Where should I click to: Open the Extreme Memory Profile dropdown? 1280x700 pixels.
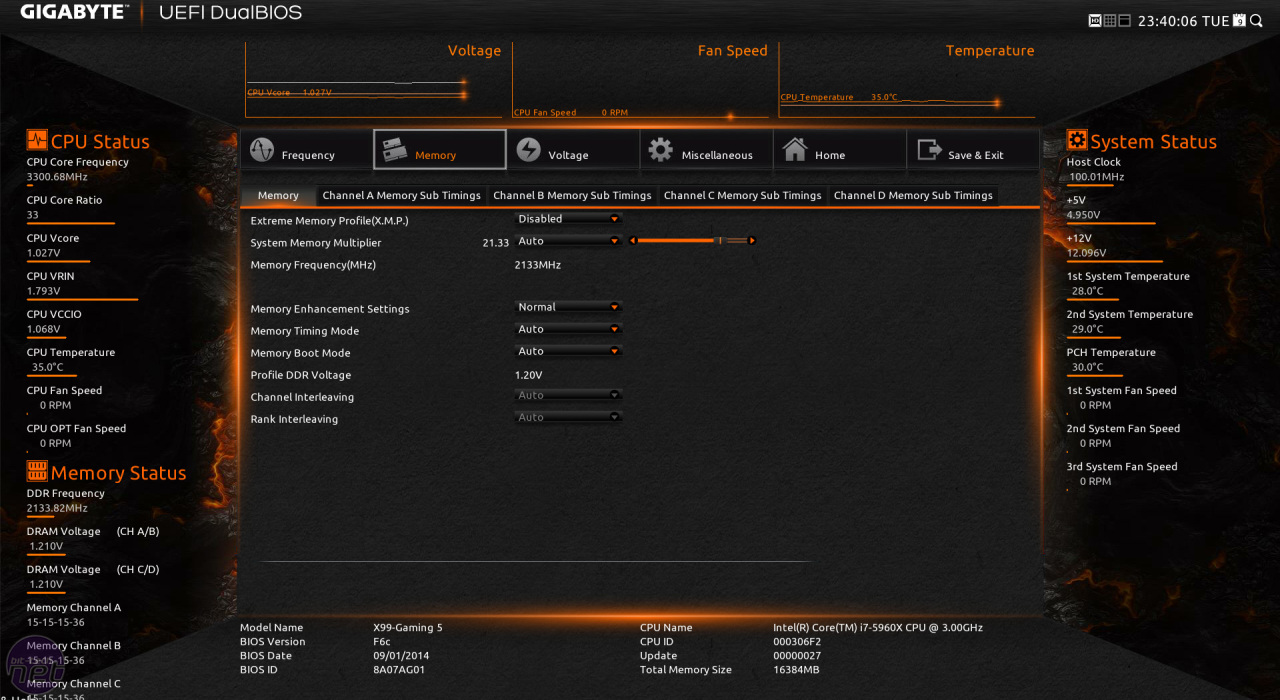coord(568,219)
